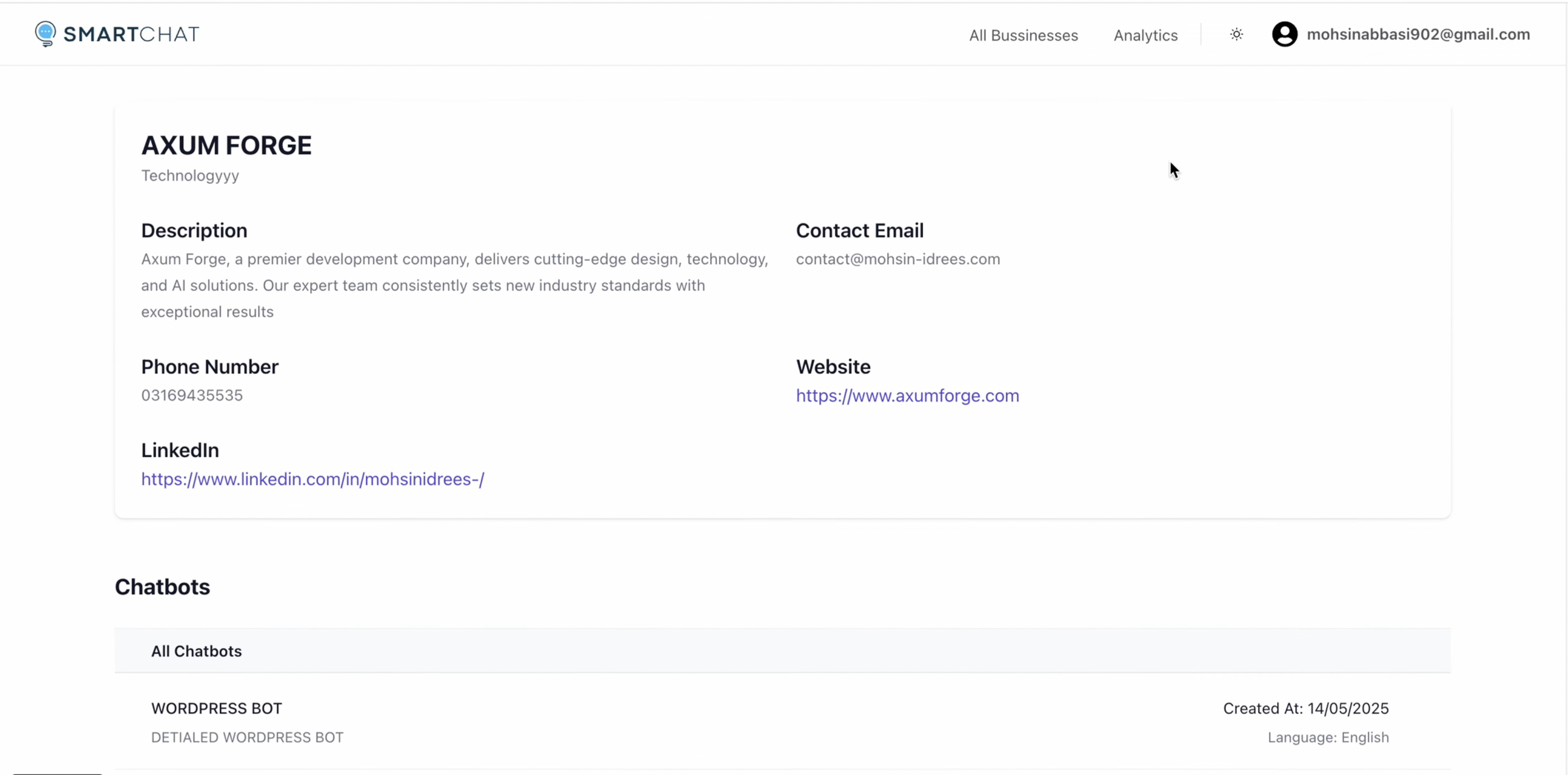Click the Chatbots section heading
Image resolution: width=1568 pixels, height=775 pixels.
tap(162, 587)
